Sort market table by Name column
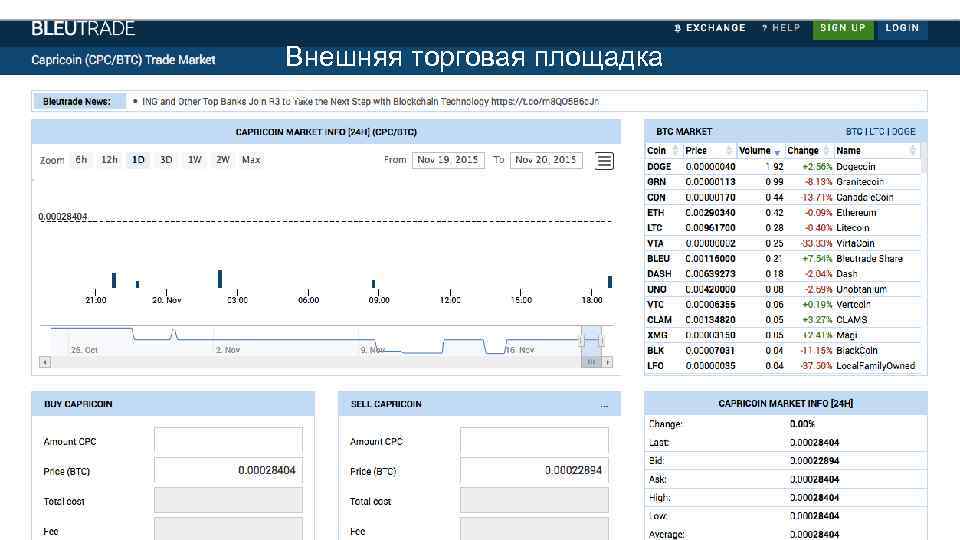The image size is (960, 540). 877,151
